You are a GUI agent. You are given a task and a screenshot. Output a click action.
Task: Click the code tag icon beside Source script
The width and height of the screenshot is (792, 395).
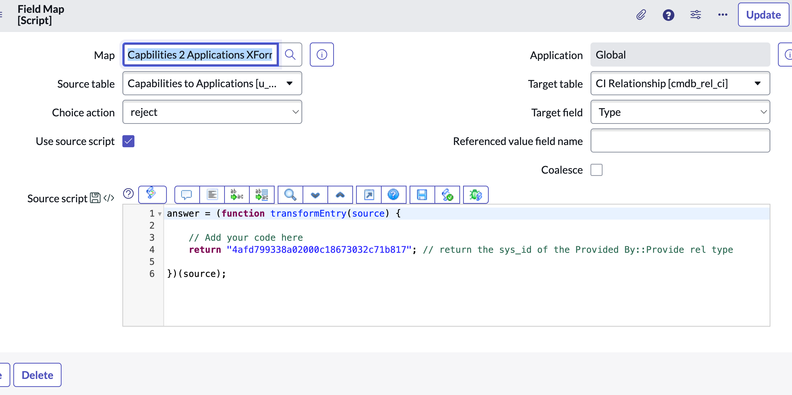click(109, 198)
